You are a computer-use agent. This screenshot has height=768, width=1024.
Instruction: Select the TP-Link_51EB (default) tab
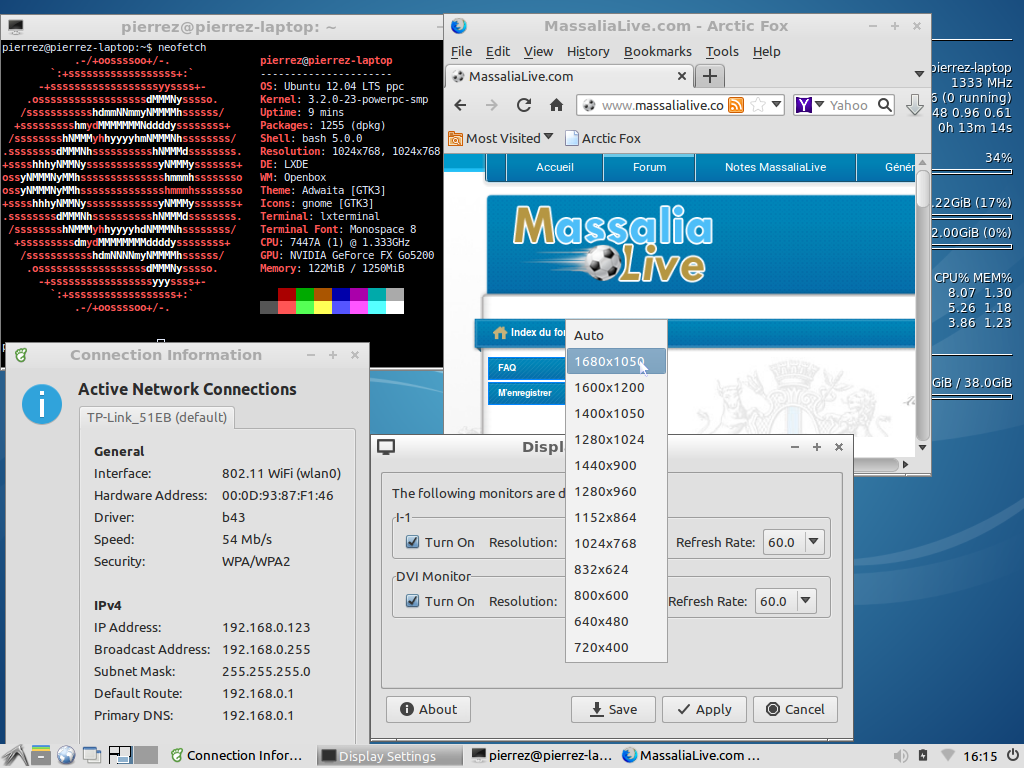point(157,417)
